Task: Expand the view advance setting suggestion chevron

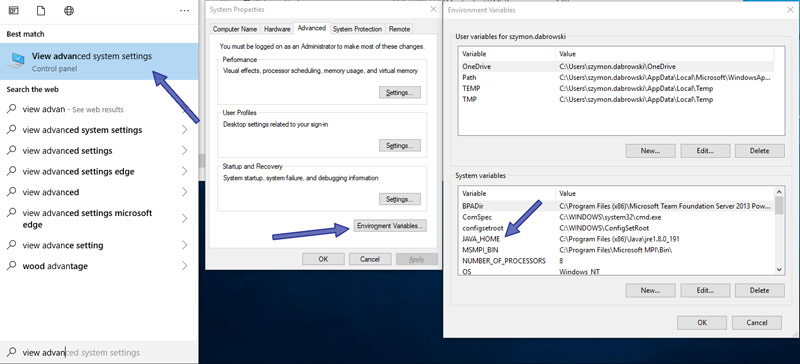Action: [185, 245]
